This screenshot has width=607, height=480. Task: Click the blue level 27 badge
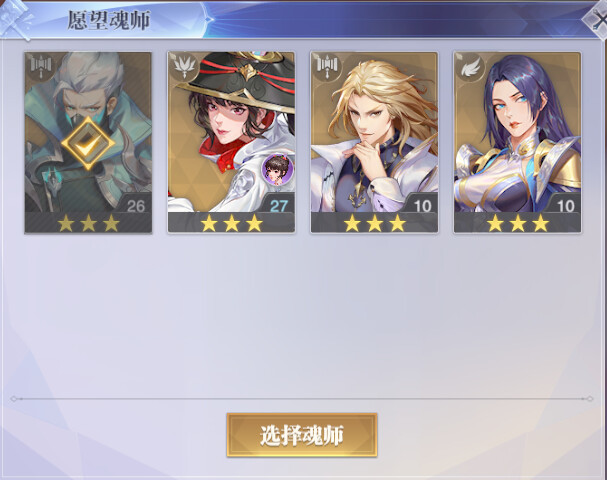(x=279, y=206)
